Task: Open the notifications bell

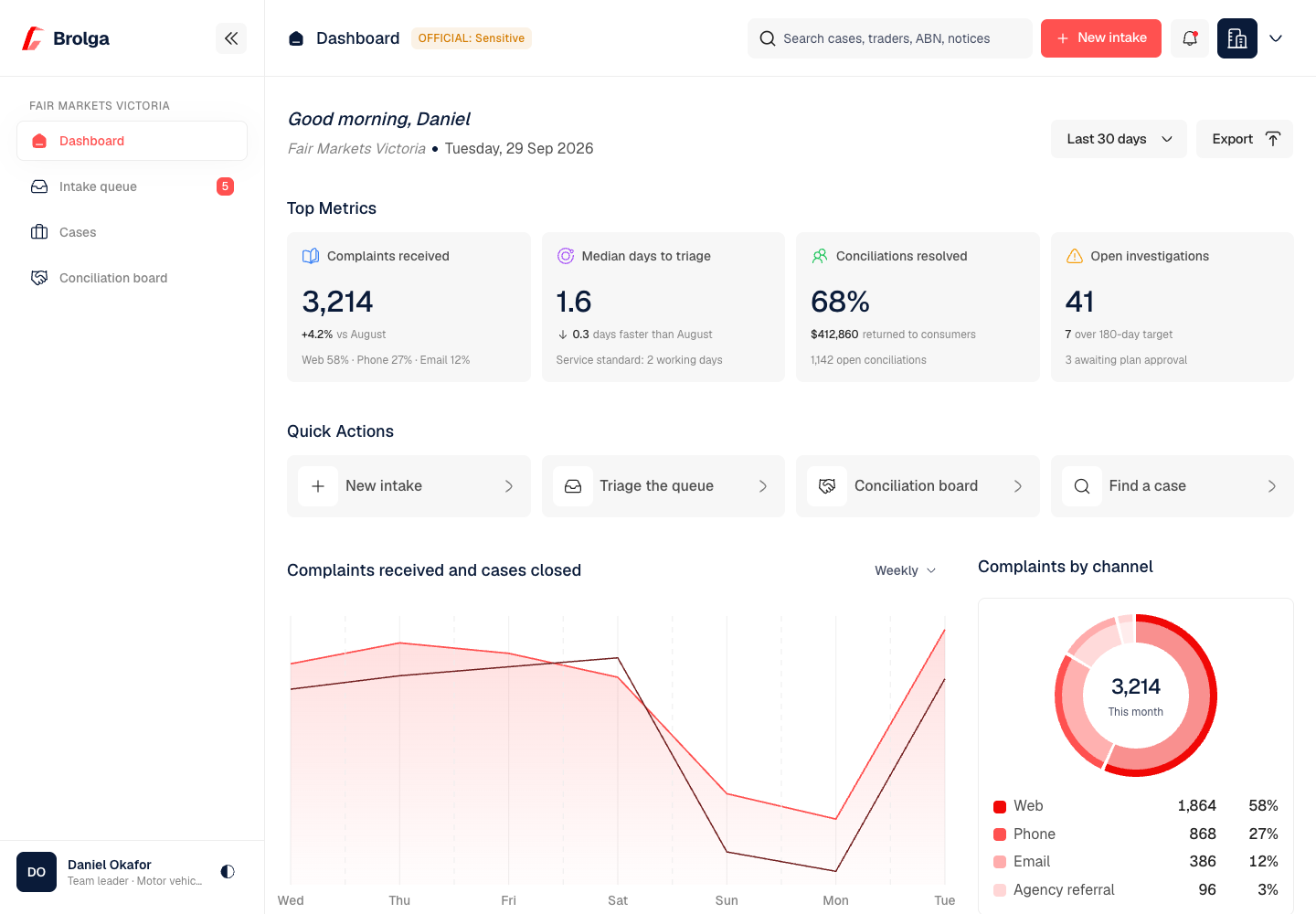Action: [1190, 38]
